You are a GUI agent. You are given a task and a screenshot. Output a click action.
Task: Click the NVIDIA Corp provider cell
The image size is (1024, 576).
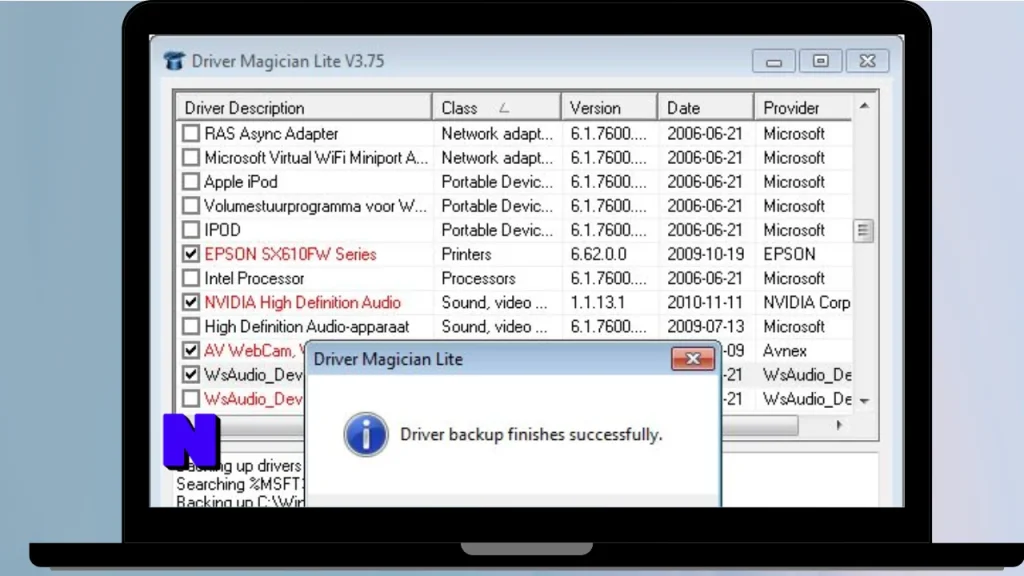click(x=807, y=302)
